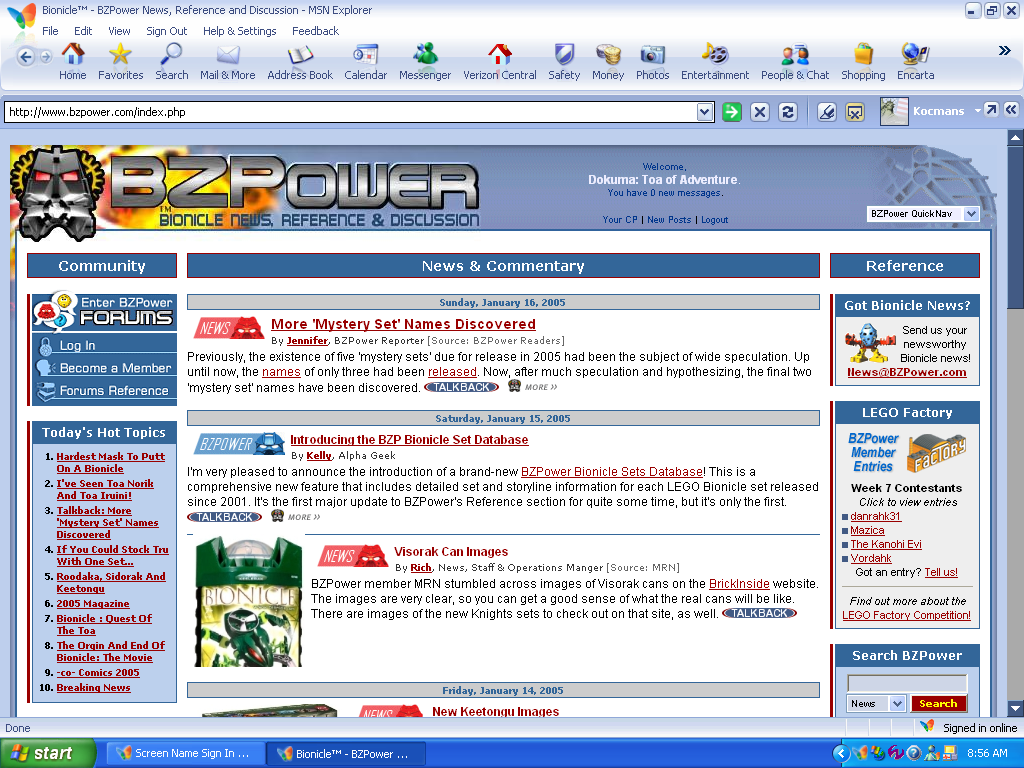This screenshot has height=768, width=1024.
Task: Click the New Posts link
Action: pos(669,219)
